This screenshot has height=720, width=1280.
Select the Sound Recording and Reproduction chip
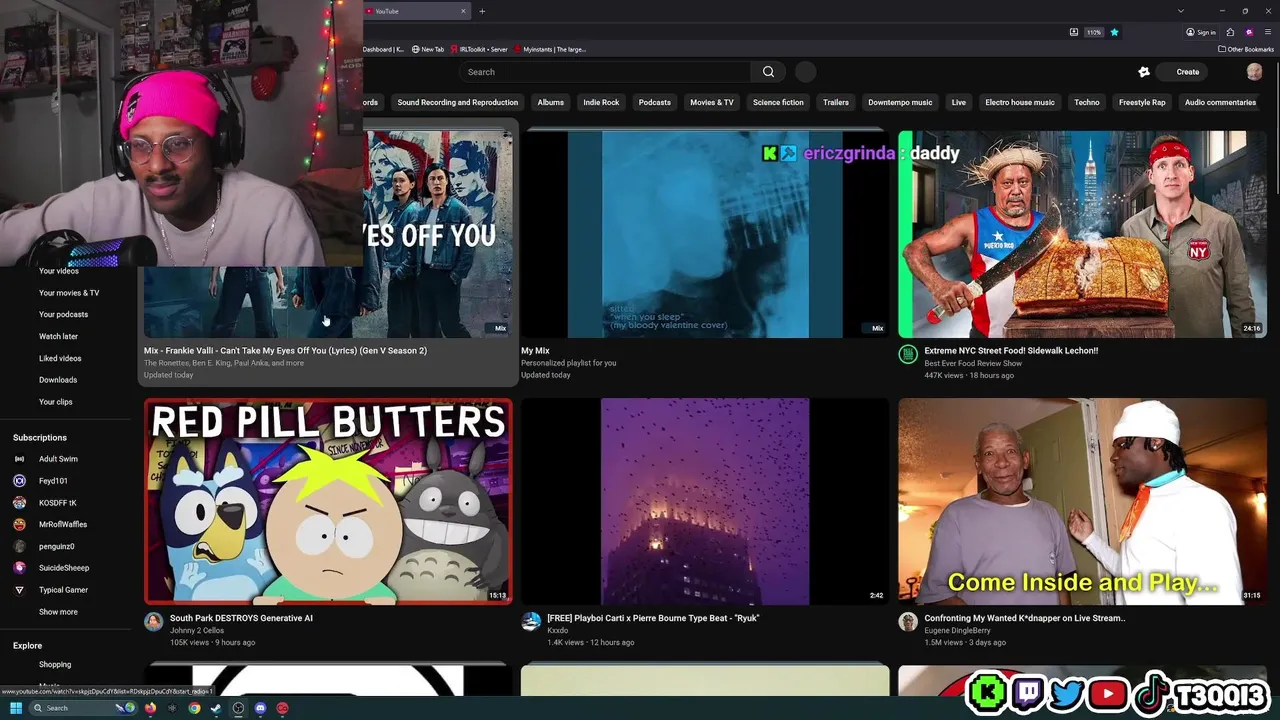[458, 102]
